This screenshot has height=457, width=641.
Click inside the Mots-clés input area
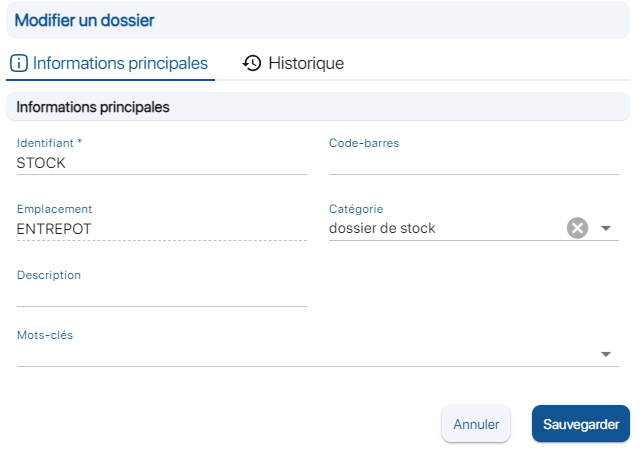(300, 354)
